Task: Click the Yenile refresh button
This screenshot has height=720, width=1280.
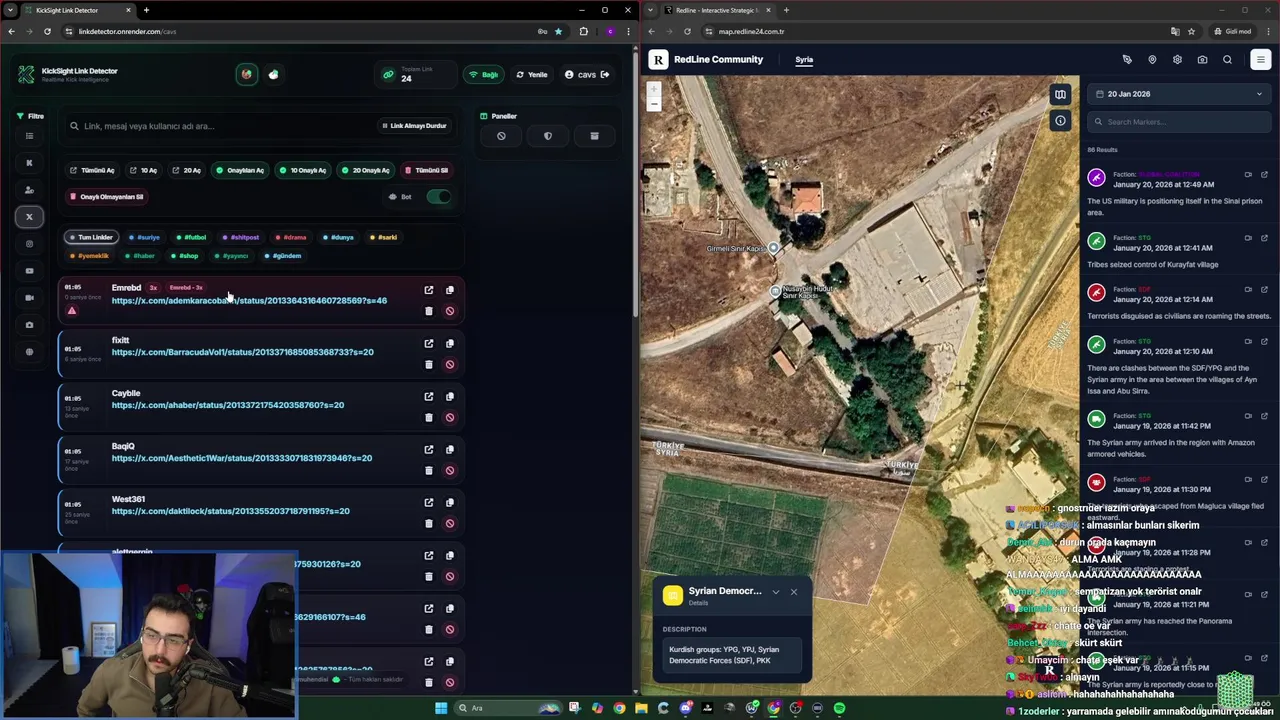Action: click(x=532, y=75)
